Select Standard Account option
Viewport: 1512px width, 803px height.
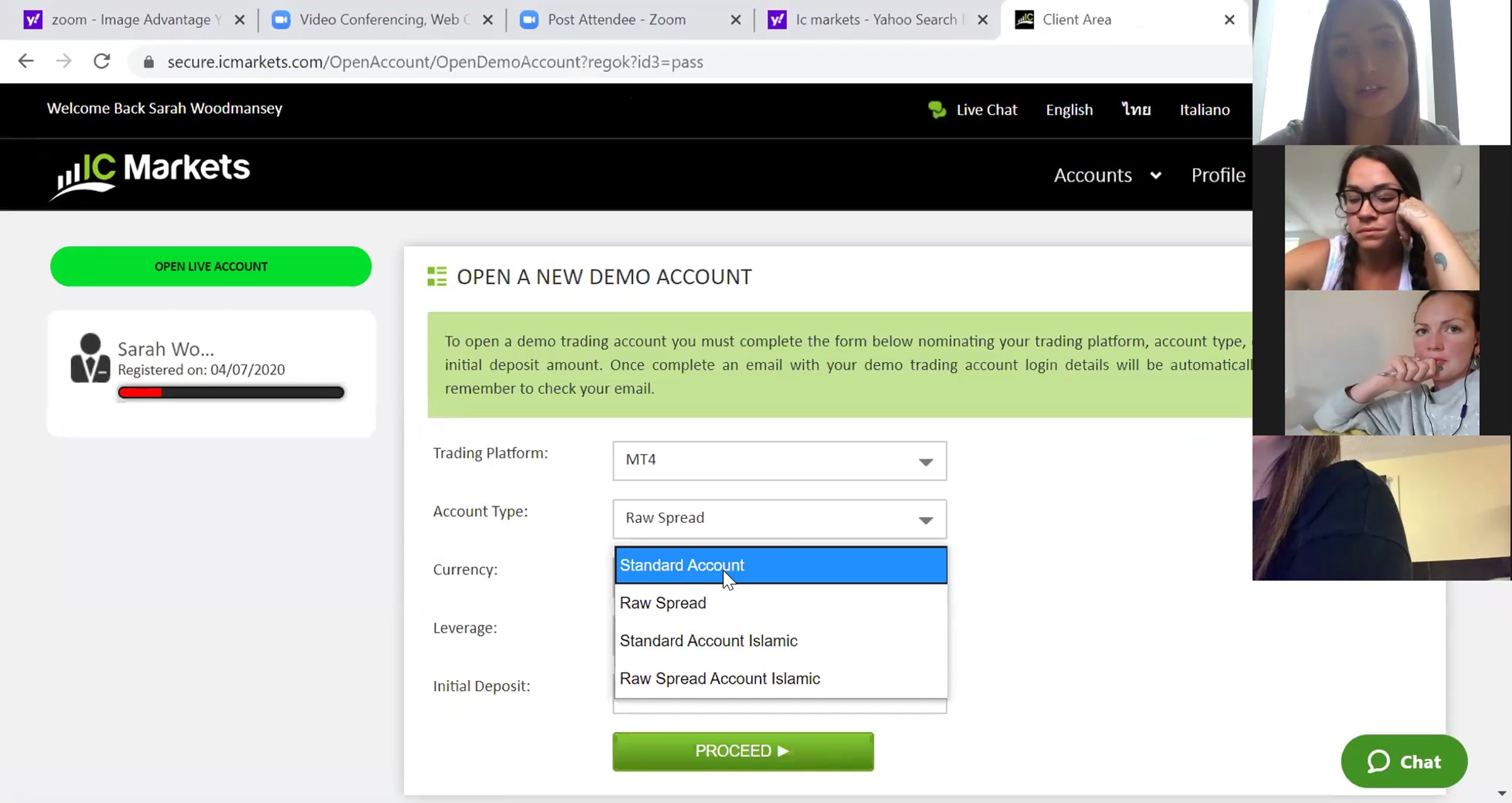(780, 565)
